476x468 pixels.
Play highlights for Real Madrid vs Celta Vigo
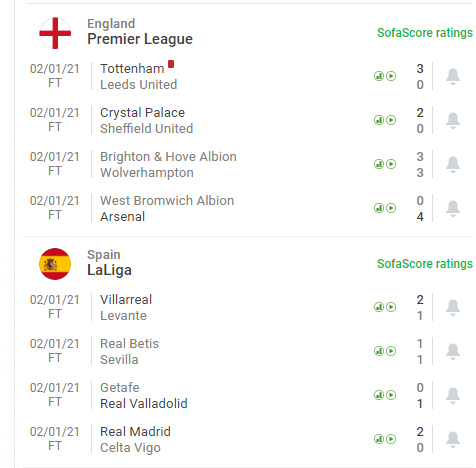click(391, 439)
